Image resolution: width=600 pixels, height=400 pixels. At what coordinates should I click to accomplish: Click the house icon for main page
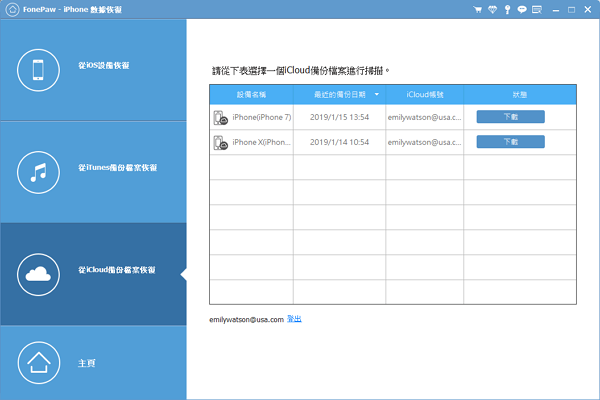[x=38, y=363]
